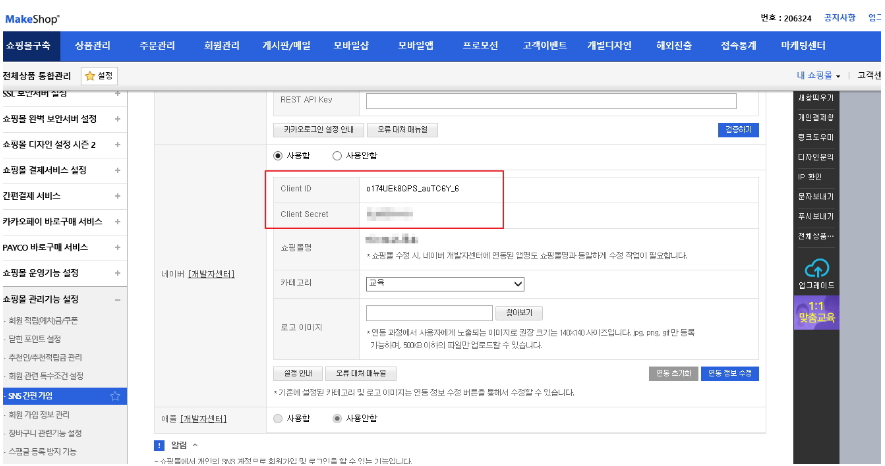Click the cloud 업그레이드 icon
The width and height of the screenshot is (885, 466).
pyautogui.click(x=816, y=267)
